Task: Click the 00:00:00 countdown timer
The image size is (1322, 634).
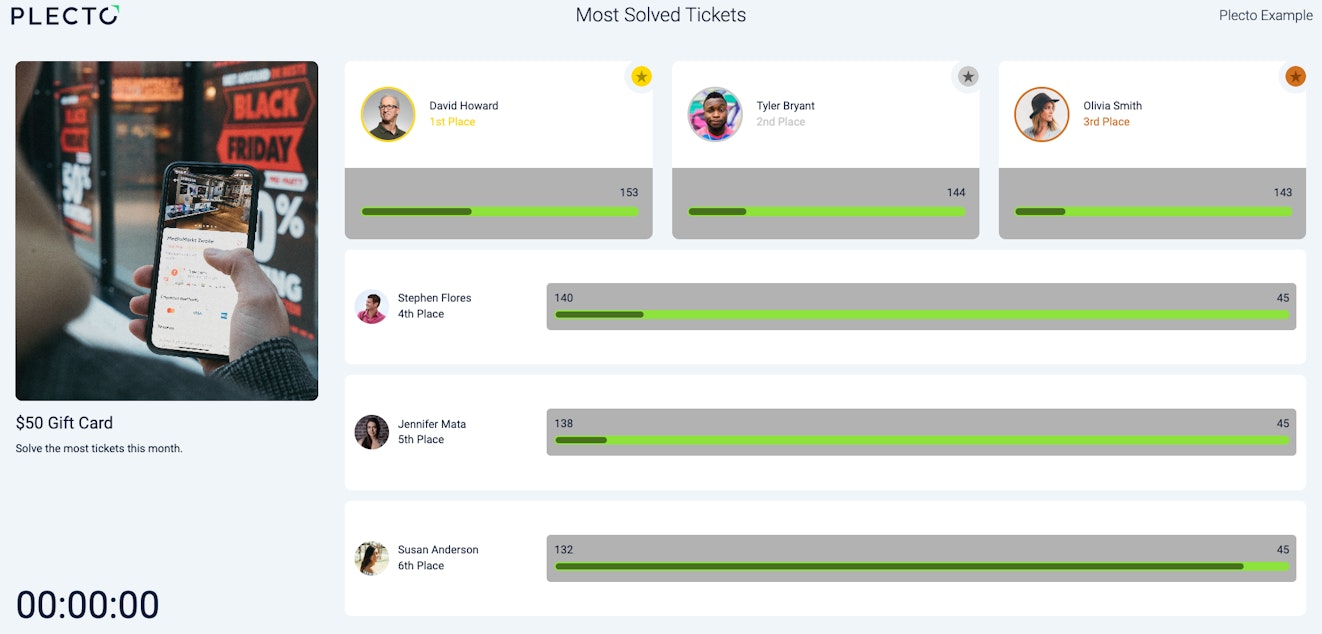Action: [88, 605]
